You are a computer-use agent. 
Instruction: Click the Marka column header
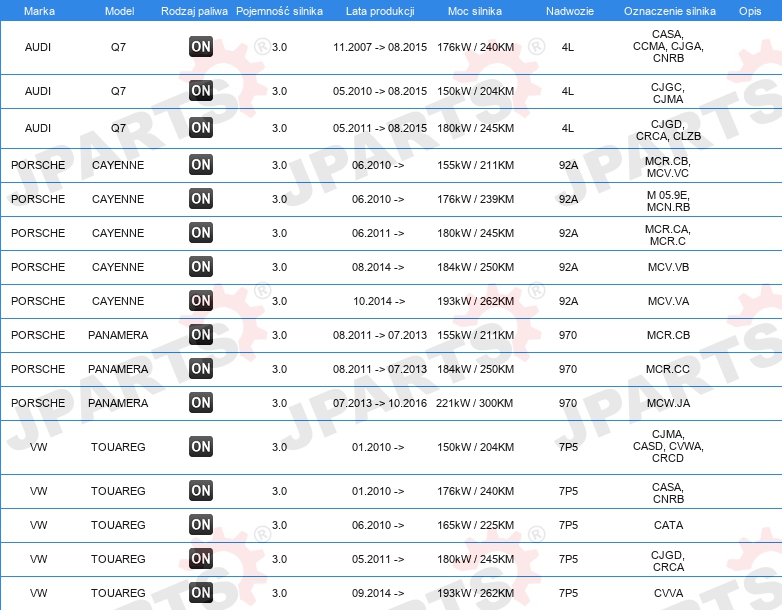click(x=39, y=11)
